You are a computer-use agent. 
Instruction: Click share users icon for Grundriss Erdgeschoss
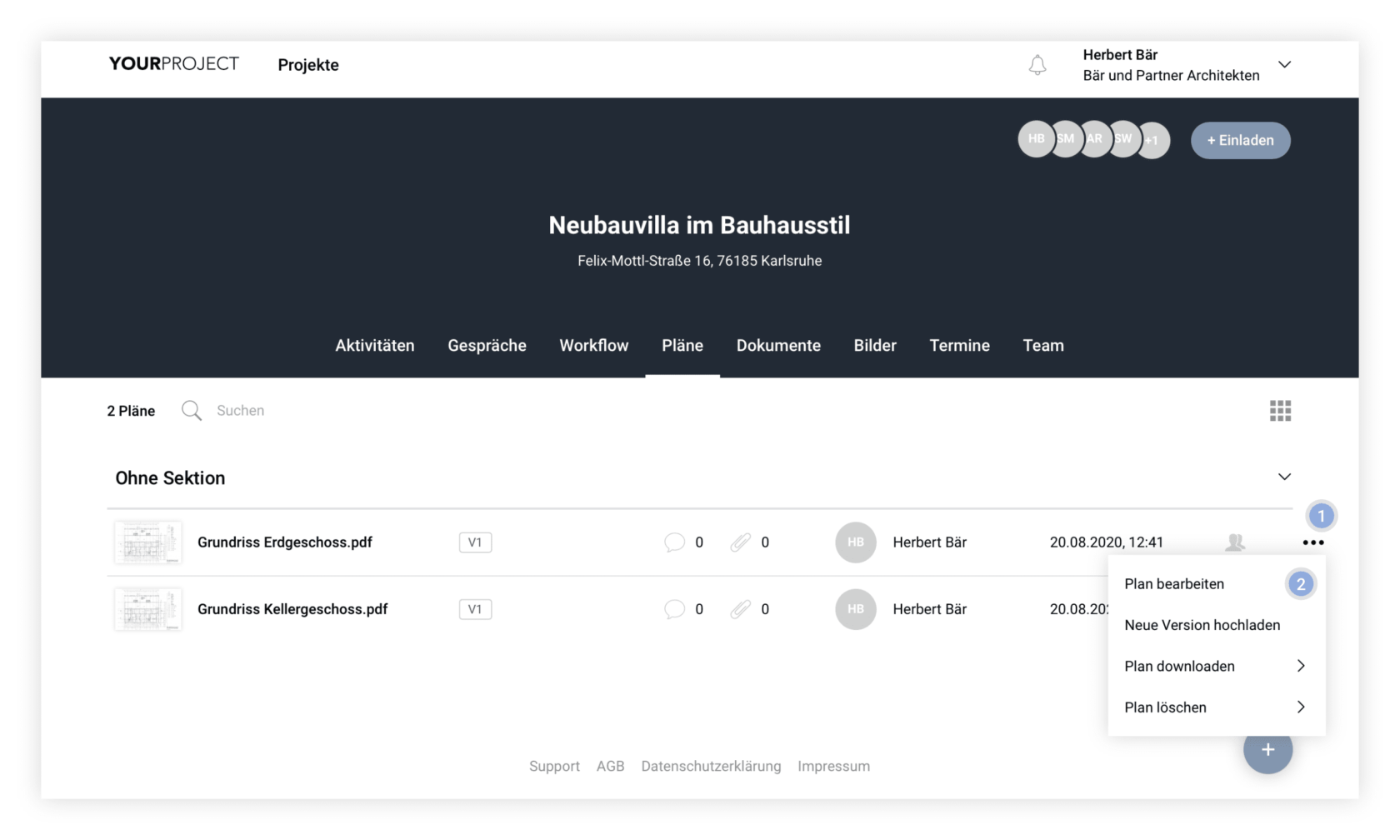[x=1235, y=542]
